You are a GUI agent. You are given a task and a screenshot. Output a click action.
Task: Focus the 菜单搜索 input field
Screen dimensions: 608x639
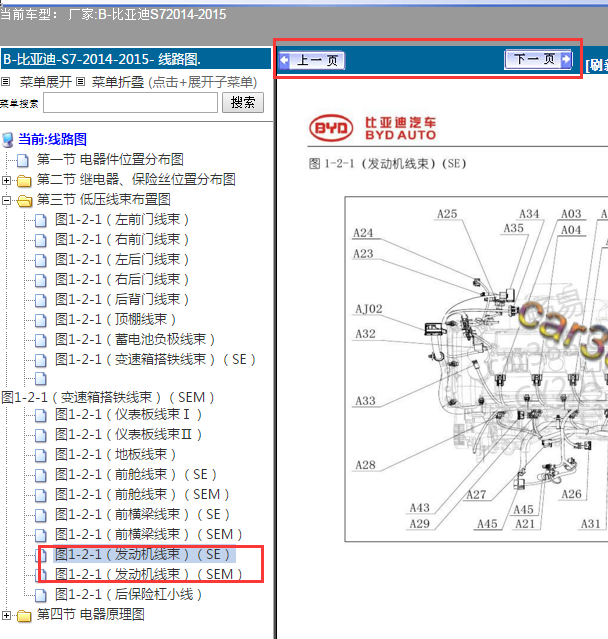(x=130, y=103)
